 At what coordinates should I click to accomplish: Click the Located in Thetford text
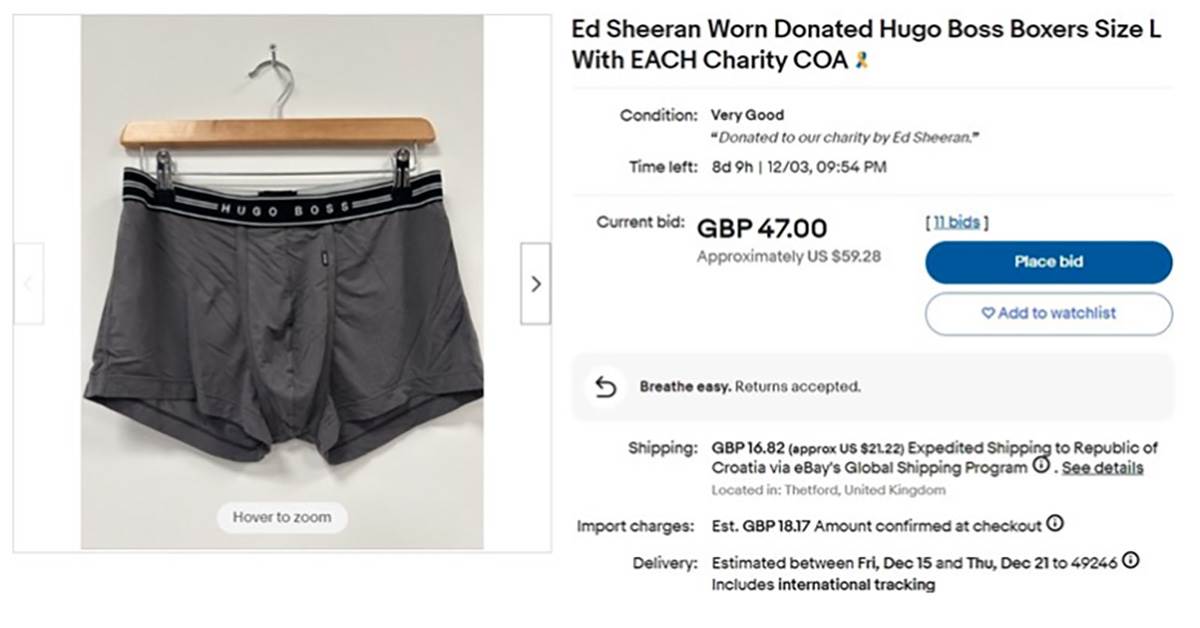click(828, 490)
